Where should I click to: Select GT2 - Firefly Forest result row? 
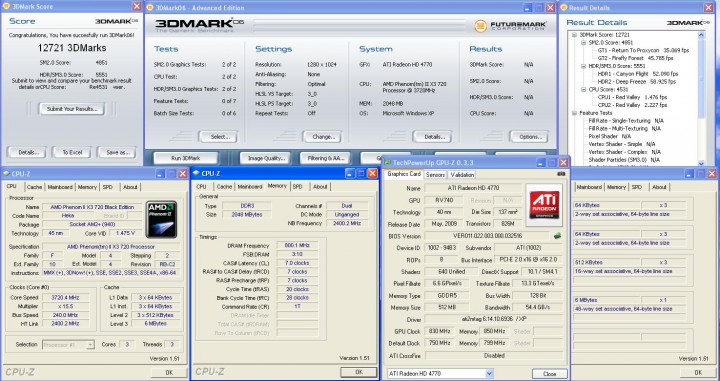(636, 58)
